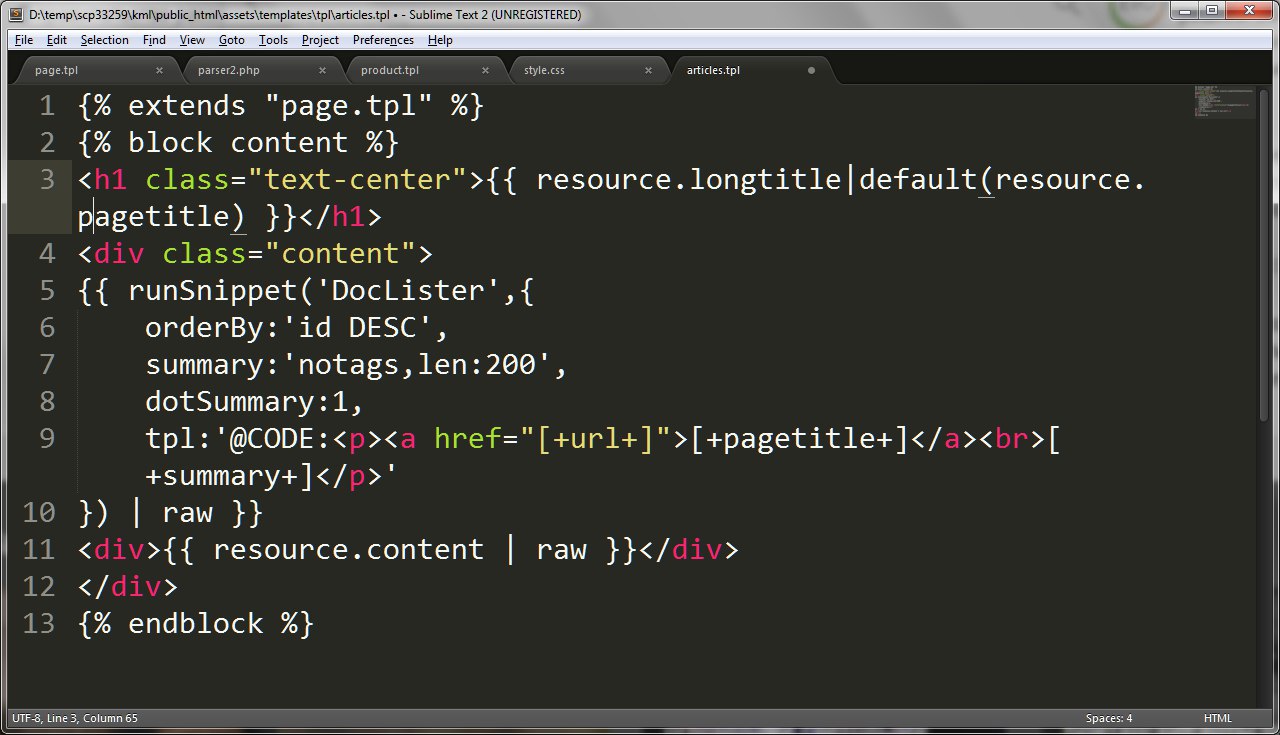This screenshot has height=735, width=1280.
Task: Click class="content" on line 4
Action: pyautogui.click(x=289, y=254)
